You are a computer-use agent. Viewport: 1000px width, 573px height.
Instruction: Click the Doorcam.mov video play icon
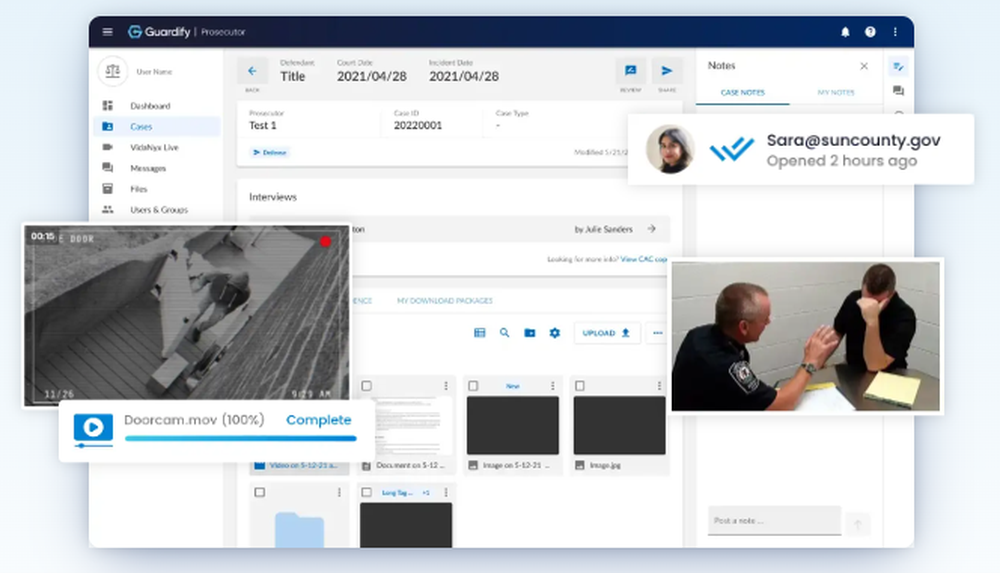click(x=93, y=428)
